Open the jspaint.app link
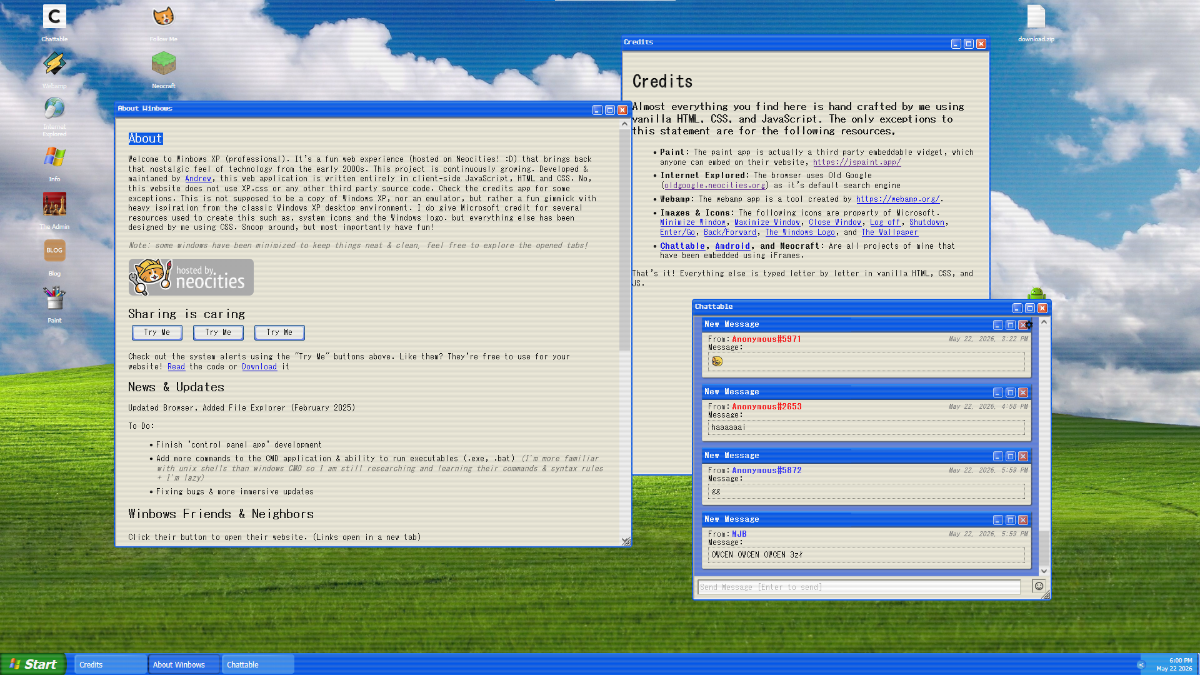This screenshot has width=1200, height=675. pos(857,162)
